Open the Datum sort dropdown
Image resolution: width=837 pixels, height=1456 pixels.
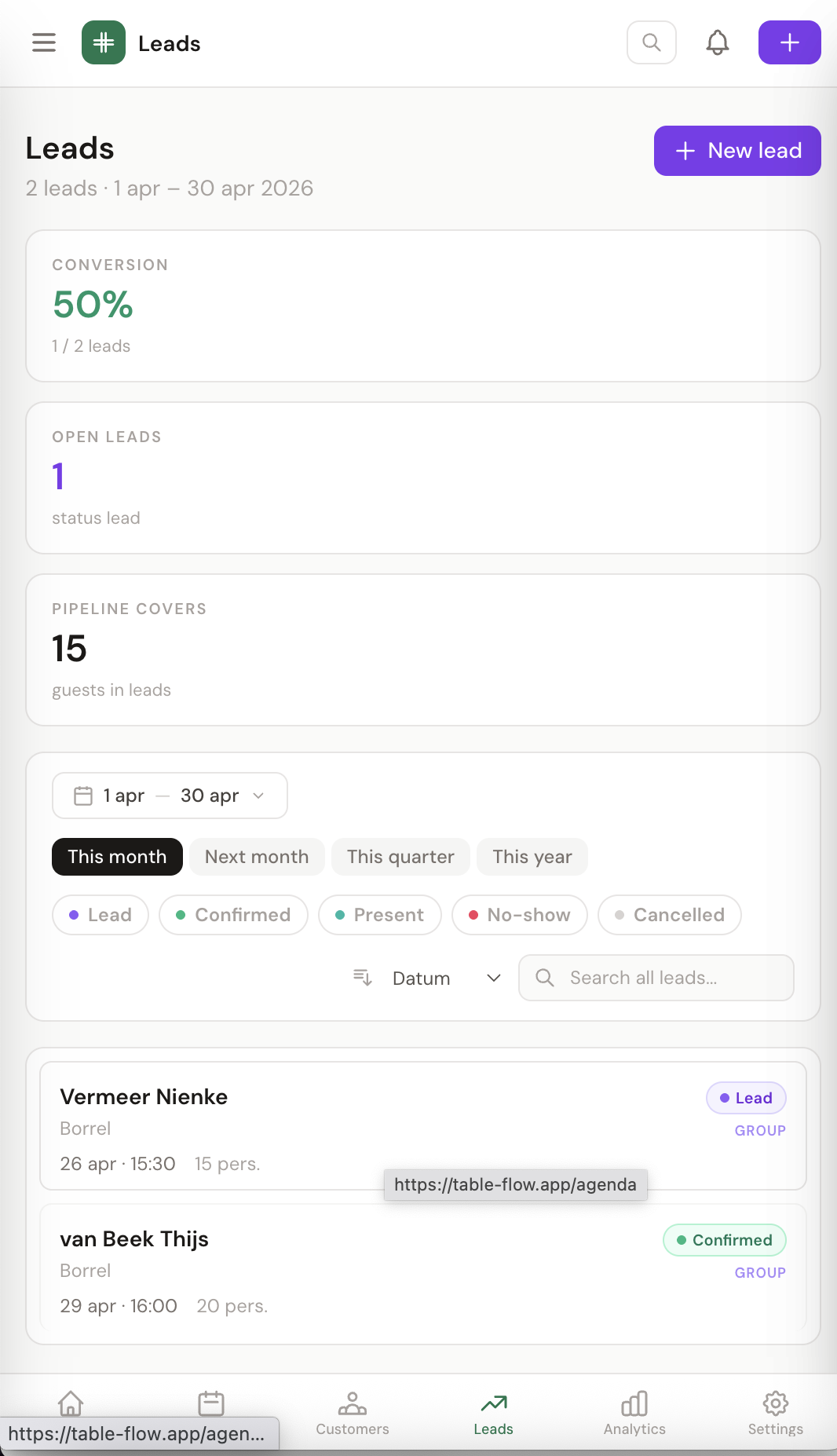point(492,977)
